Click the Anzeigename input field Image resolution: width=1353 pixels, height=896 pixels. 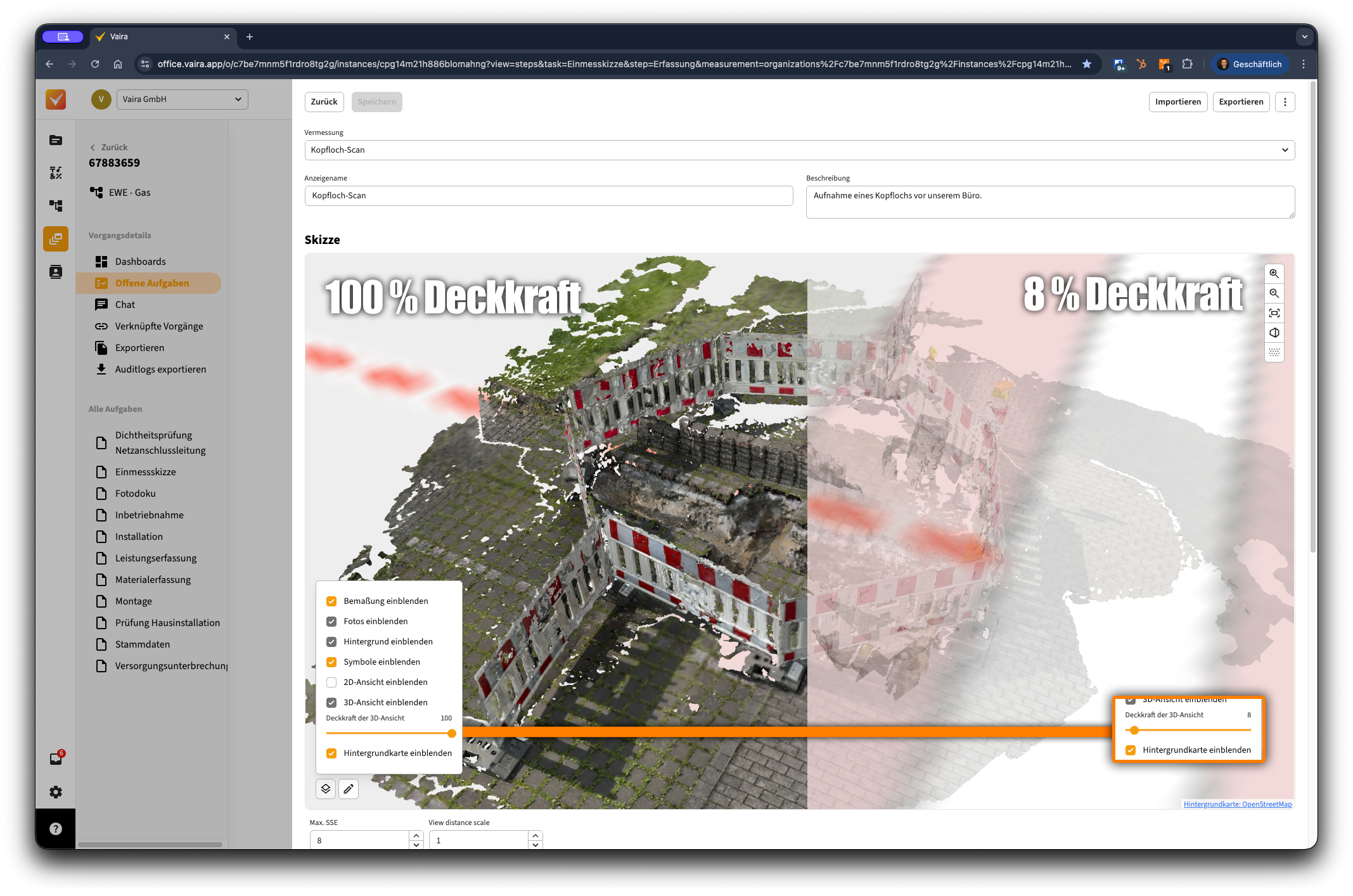(x=548, y=196)
